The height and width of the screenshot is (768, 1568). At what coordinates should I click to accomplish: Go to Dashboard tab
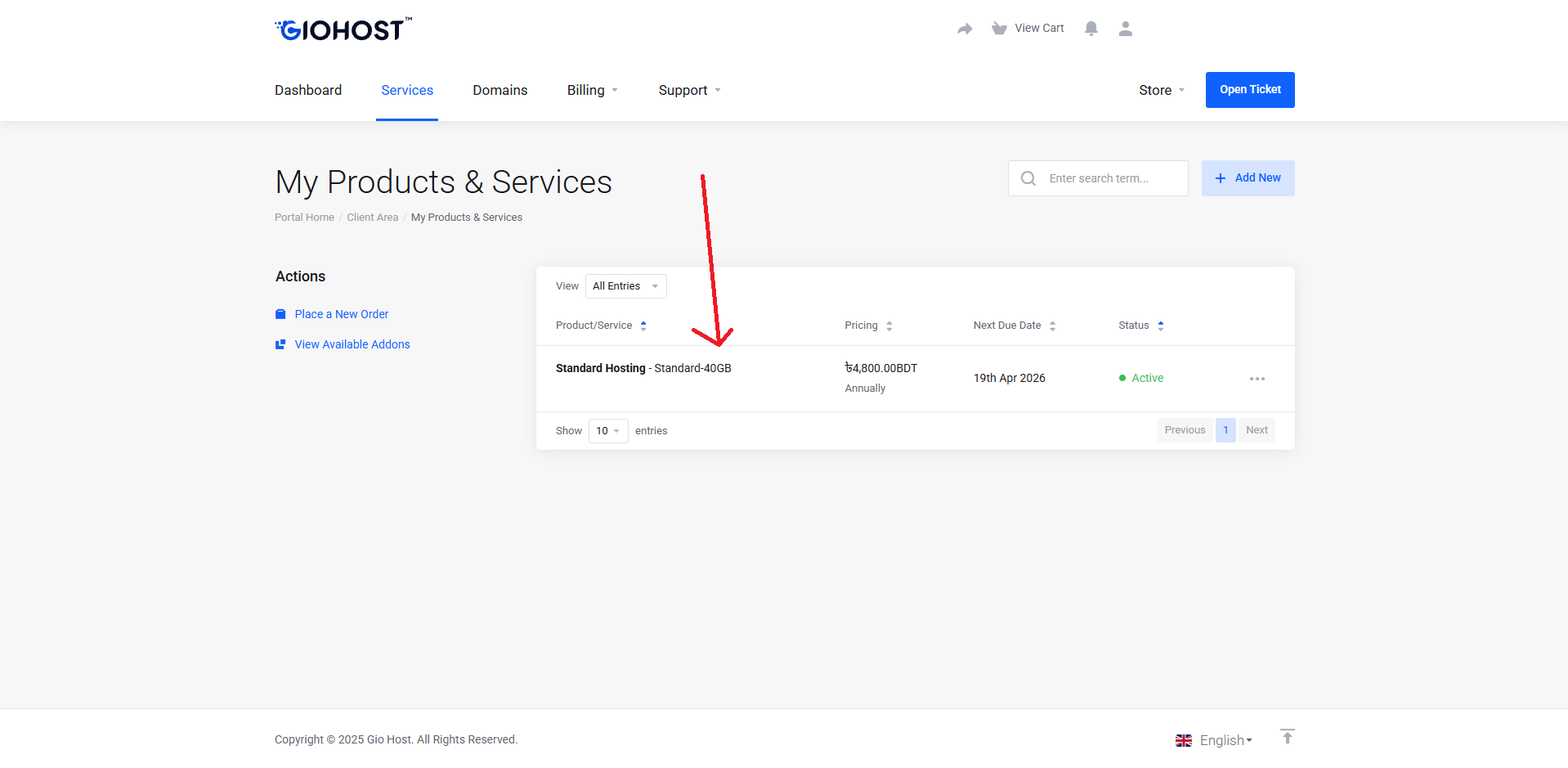pos(308,90)
